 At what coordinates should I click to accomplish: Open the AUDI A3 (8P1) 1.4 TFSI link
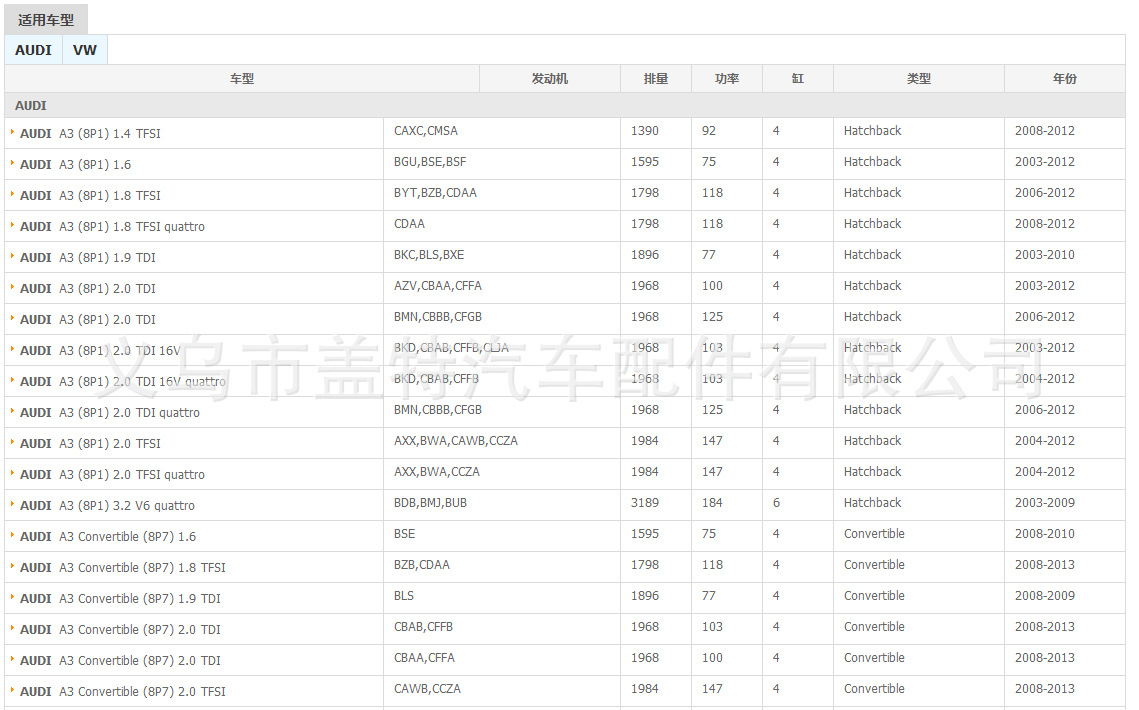point(90,134)
